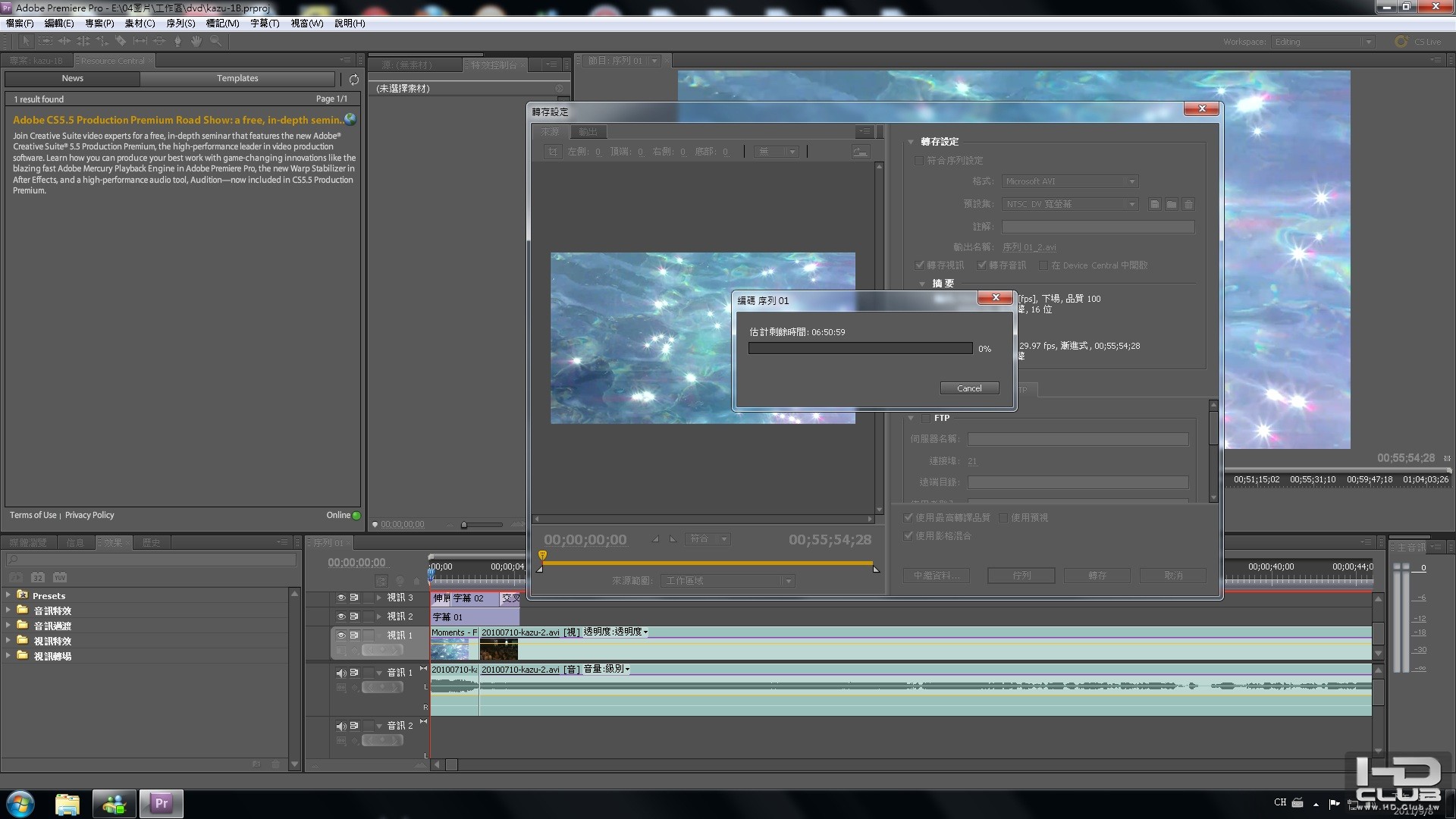Hide the 視訊 2 track eye
This screenshot has height=819, width=1456.
click(x=341, y=617)
